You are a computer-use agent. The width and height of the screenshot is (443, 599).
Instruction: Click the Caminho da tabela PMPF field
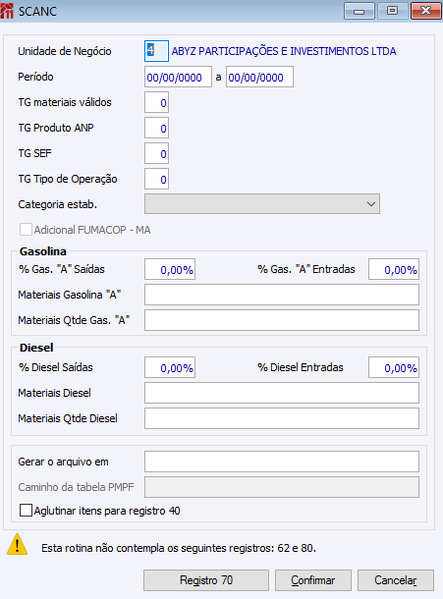click(282, 487)
